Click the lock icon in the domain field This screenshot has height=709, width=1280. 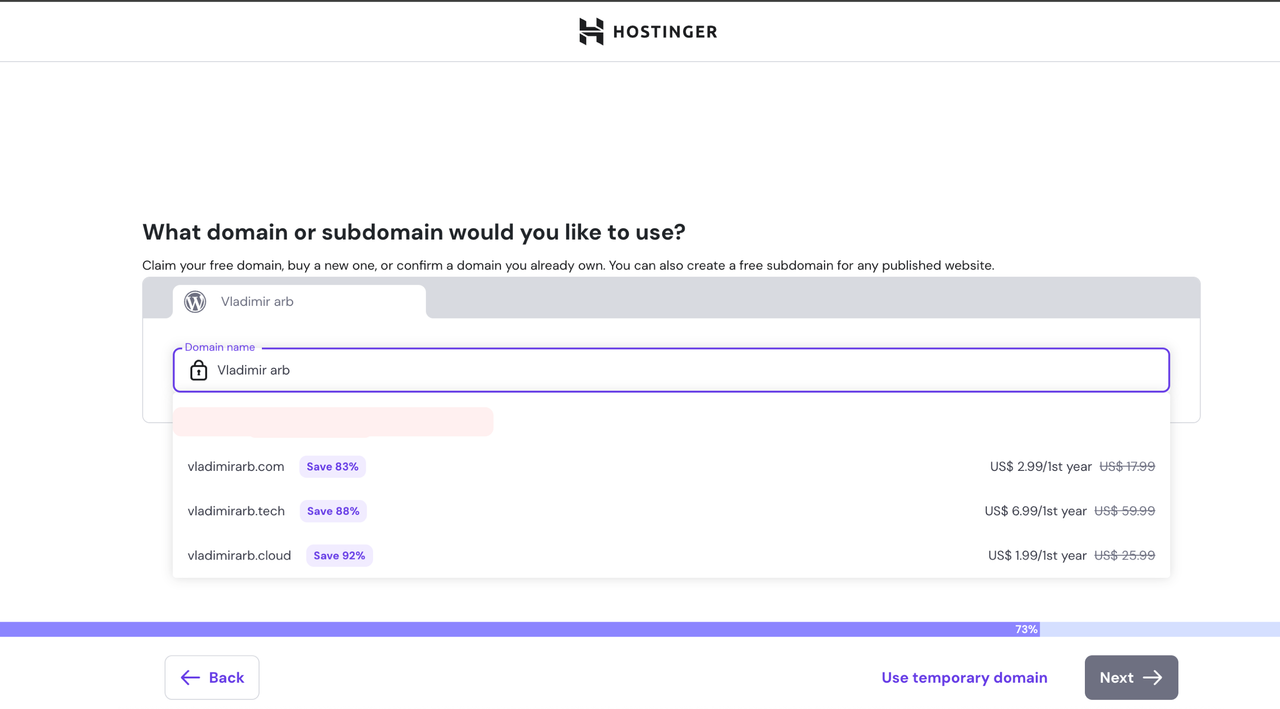(x=198, y=370)
